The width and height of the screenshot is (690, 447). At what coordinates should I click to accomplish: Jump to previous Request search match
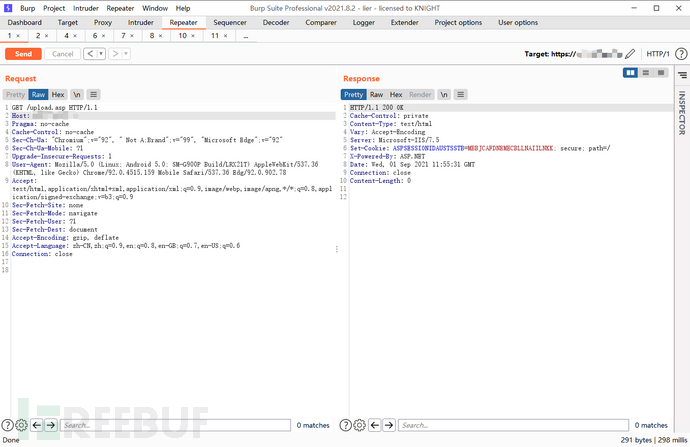click(37, 425)
